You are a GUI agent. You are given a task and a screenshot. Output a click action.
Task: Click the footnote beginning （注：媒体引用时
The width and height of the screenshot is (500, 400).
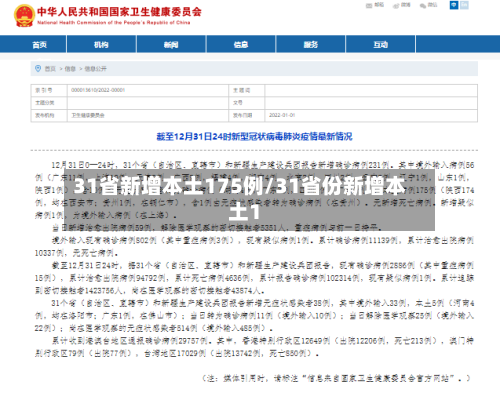click(x=337, y=378)
